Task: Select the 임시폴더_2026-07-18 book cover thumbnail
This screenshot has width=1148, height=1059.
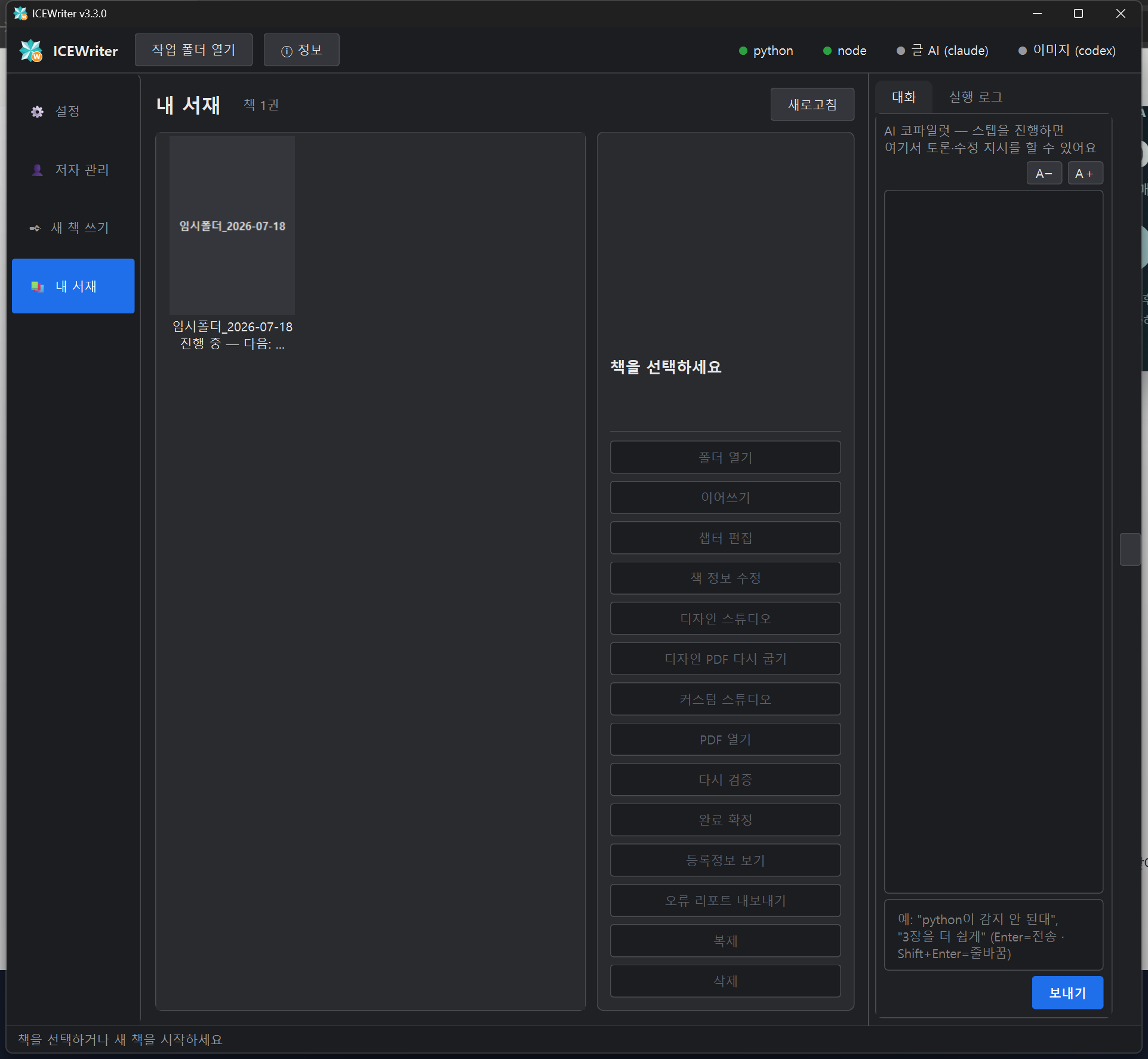Action: tap(232, 226)
